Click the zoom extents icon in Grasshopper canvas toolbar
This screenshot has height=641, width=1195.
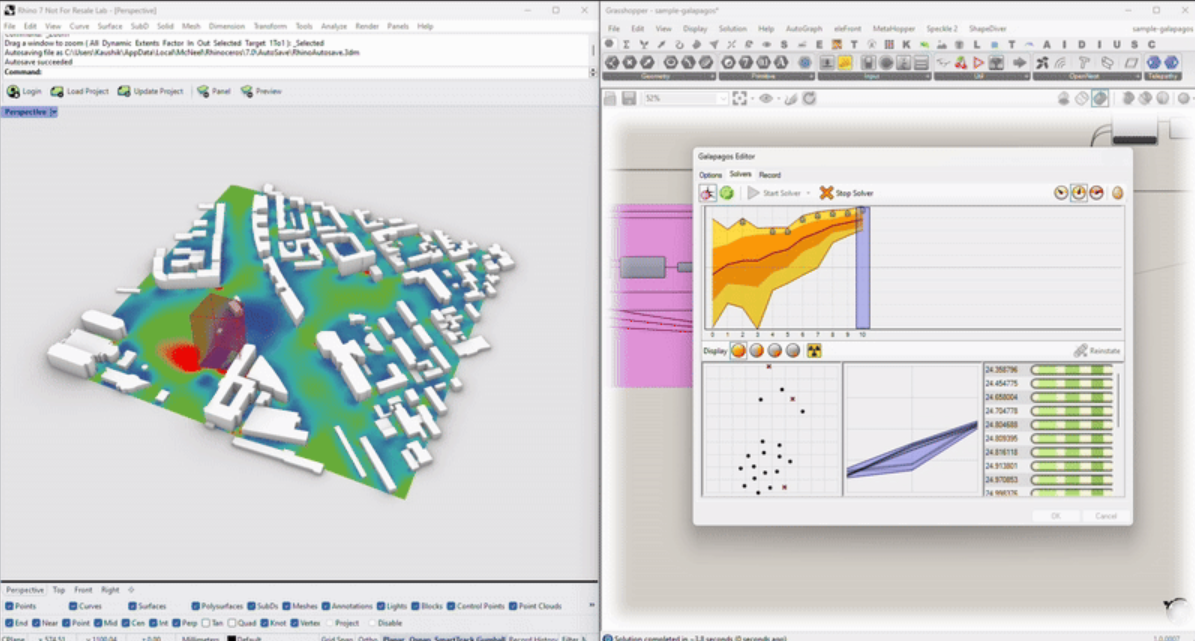click(x=739, y=98)
